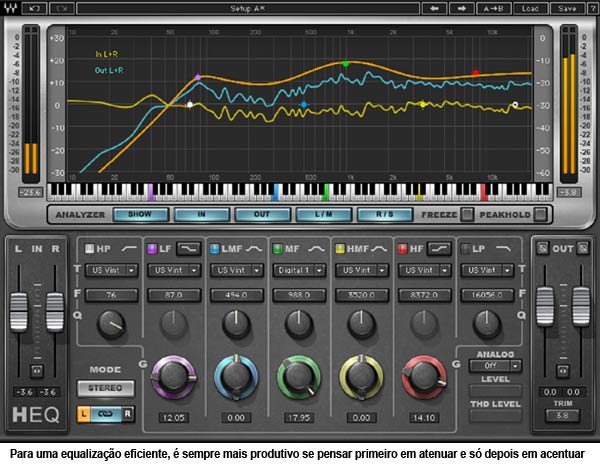Enable analyzer PEAKHOLD checkbox
The width and height of the screenshot is (600, 465).
(x=540, y=214)
